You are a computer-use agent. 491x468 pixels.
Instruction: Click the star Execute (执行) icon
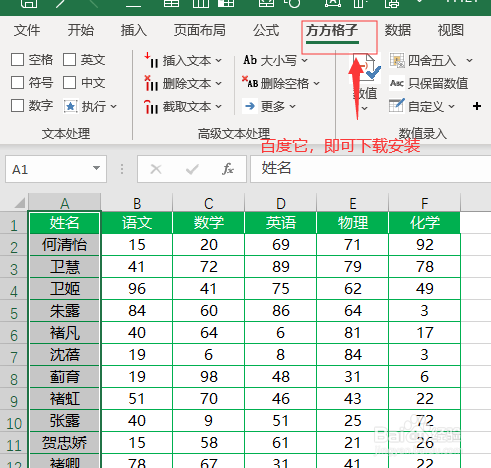[x=70, y=106]
